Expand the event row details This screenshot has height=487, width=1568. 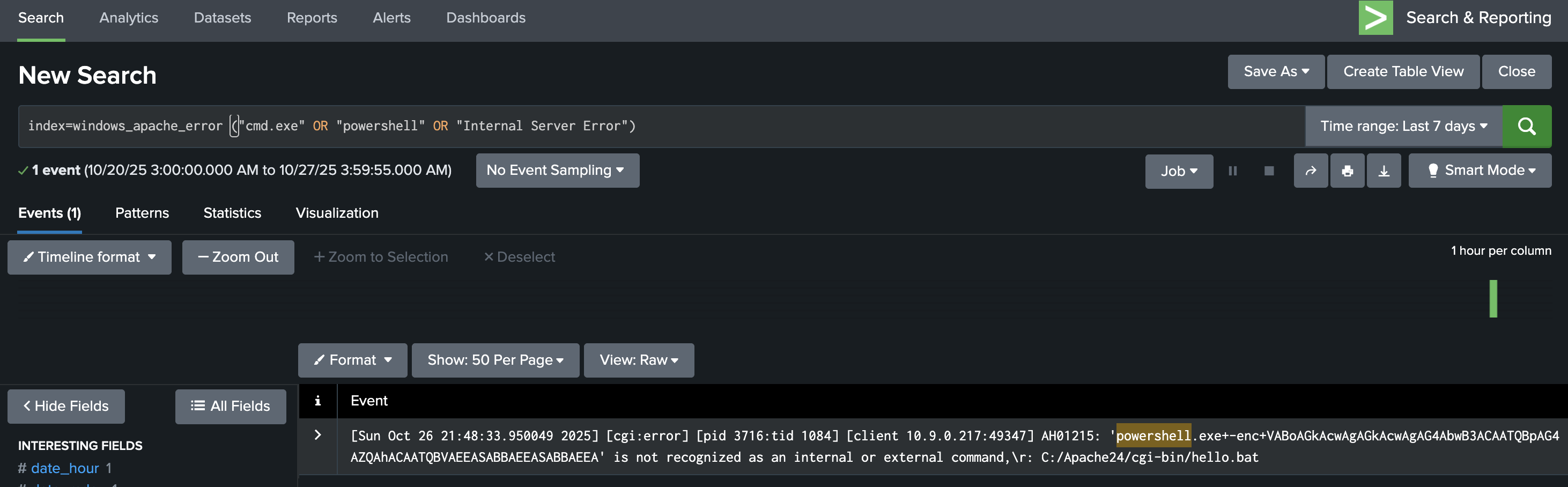pyautogui.click(x=317, y=434)
